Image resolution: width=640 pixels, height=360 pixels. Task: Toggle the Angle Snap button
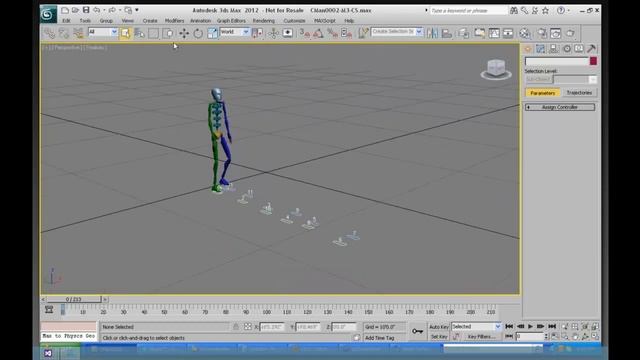click(x=318, y=33)
